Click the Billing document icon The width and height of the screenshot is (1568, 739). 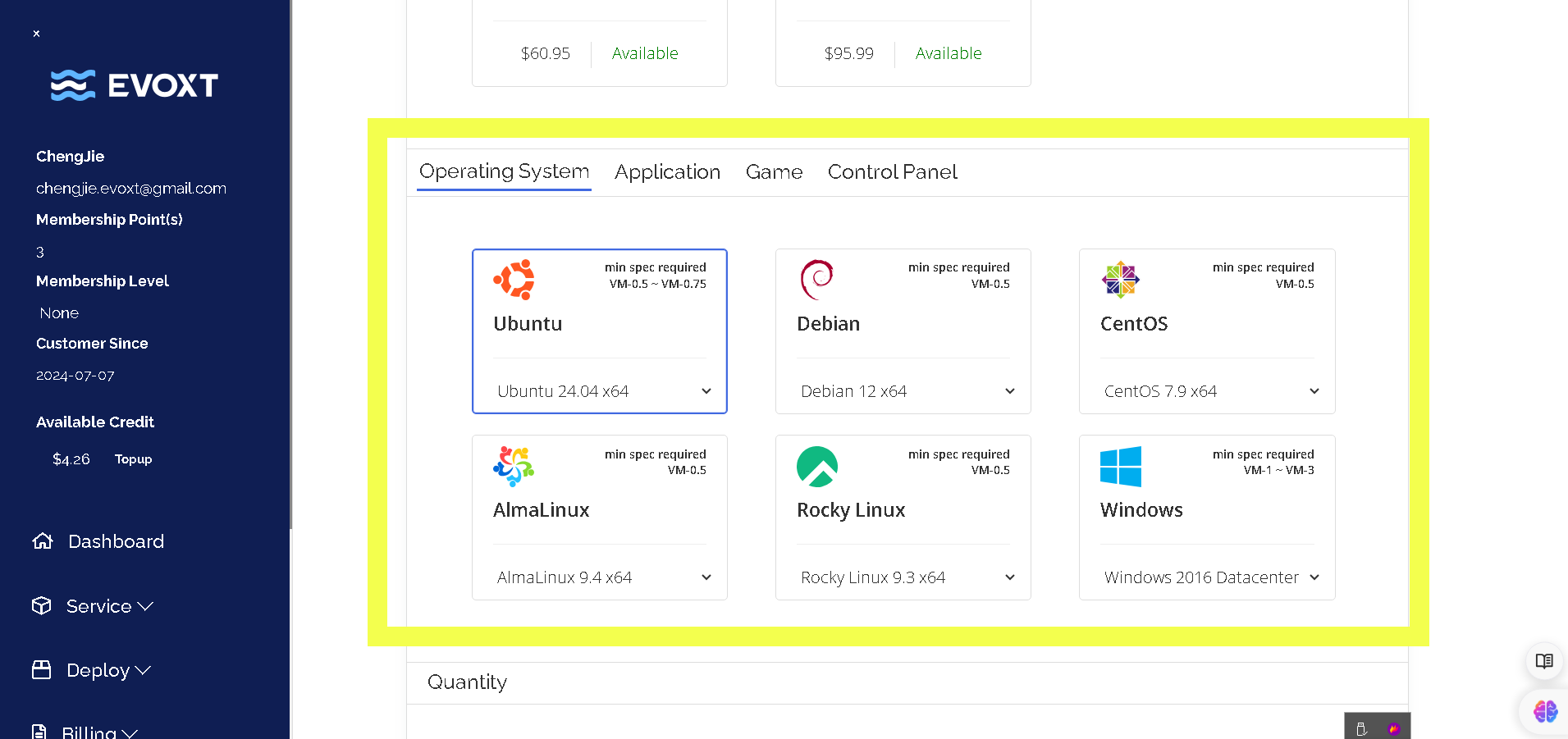tap(39, 732)
